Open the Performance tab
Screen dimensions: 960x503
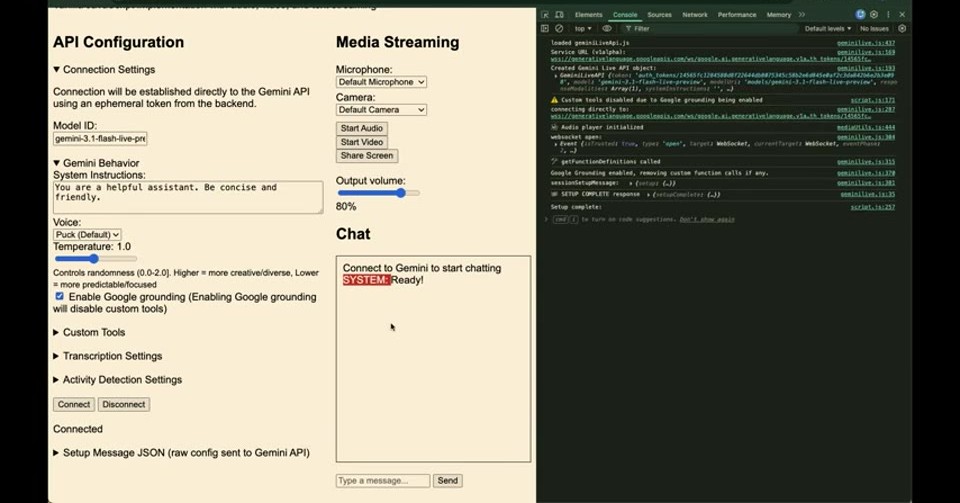pos(737,14)
